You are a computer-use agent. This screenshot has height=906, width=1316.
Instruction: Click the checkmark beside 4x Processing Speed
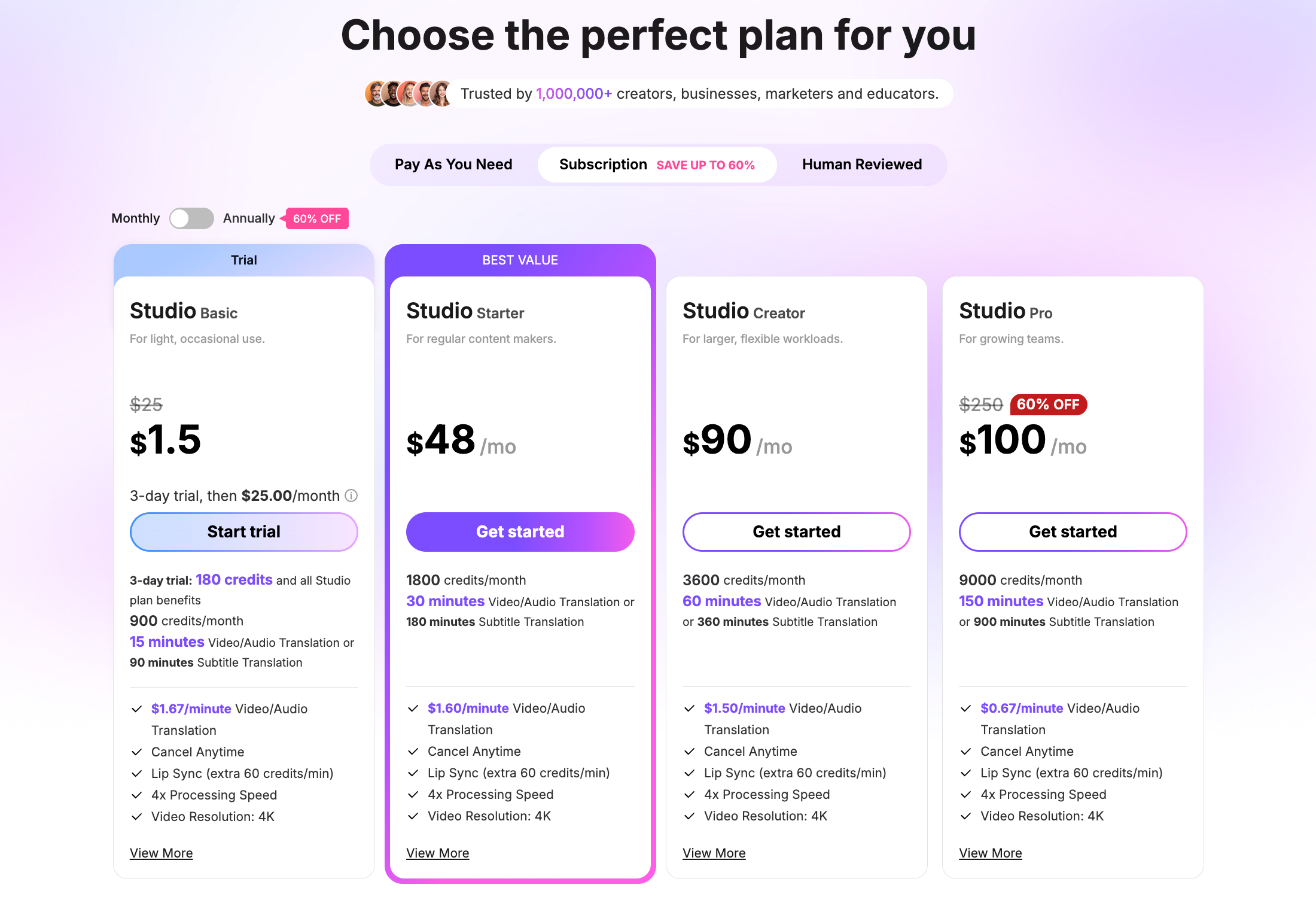click(x=136, y=795)
